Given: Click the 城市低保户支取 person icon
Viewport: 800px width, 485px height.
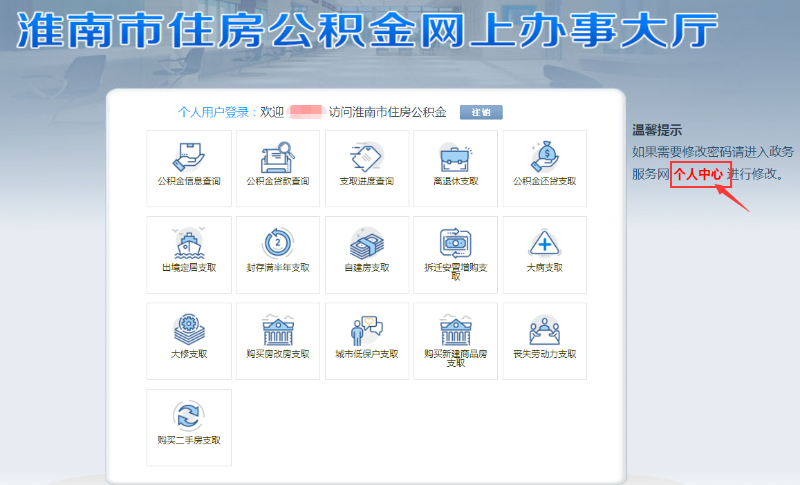Looking at the screenshot, I should click(366, 330).
